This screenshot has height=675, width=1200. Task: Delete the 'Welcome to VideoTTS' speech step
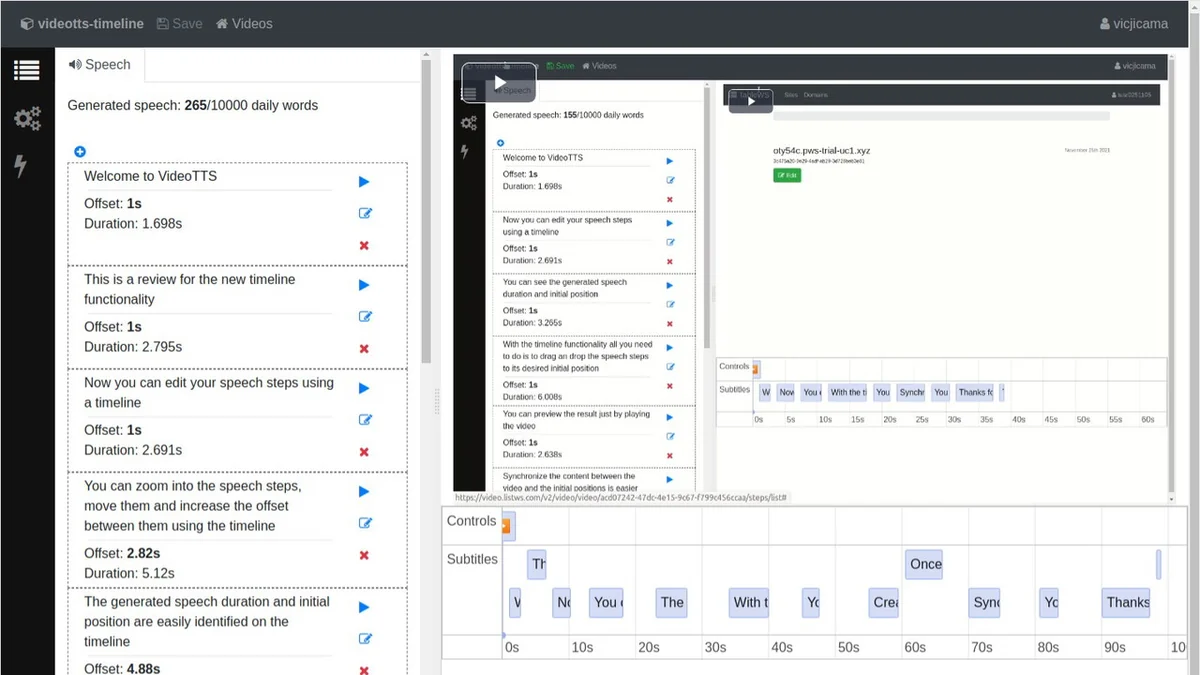[364, 245]
